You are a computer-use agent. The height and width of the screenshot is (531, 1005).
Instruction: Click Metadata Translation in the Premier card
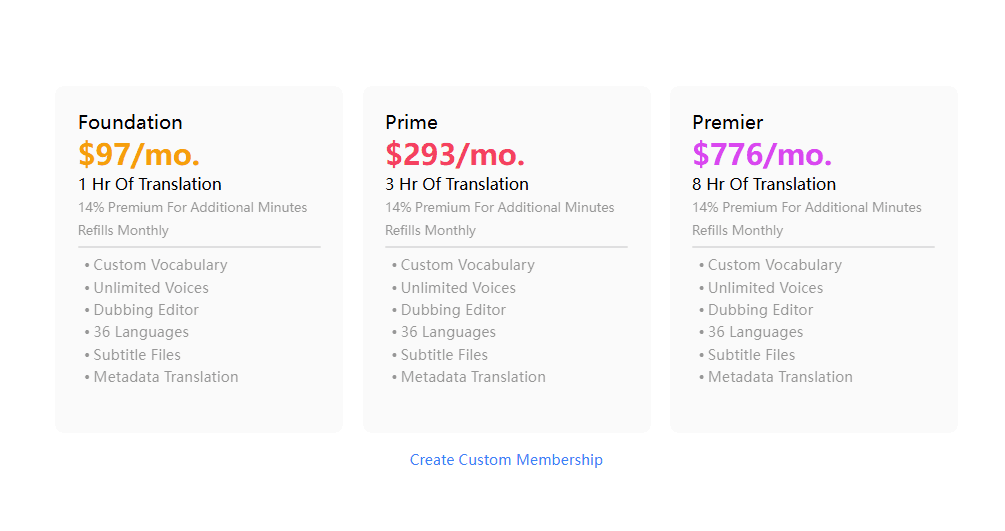tap(780, 377)
